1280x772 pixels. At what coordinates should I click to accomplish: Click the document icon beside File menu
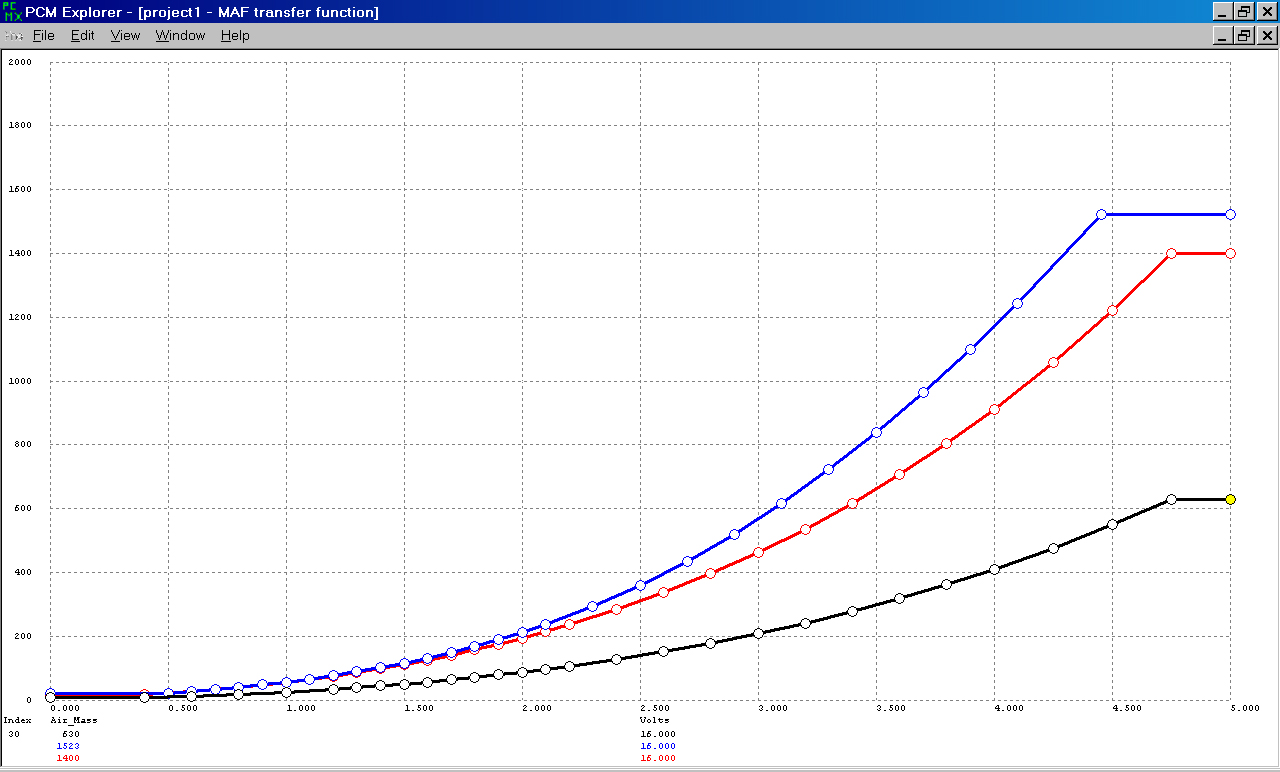point(13,36)
